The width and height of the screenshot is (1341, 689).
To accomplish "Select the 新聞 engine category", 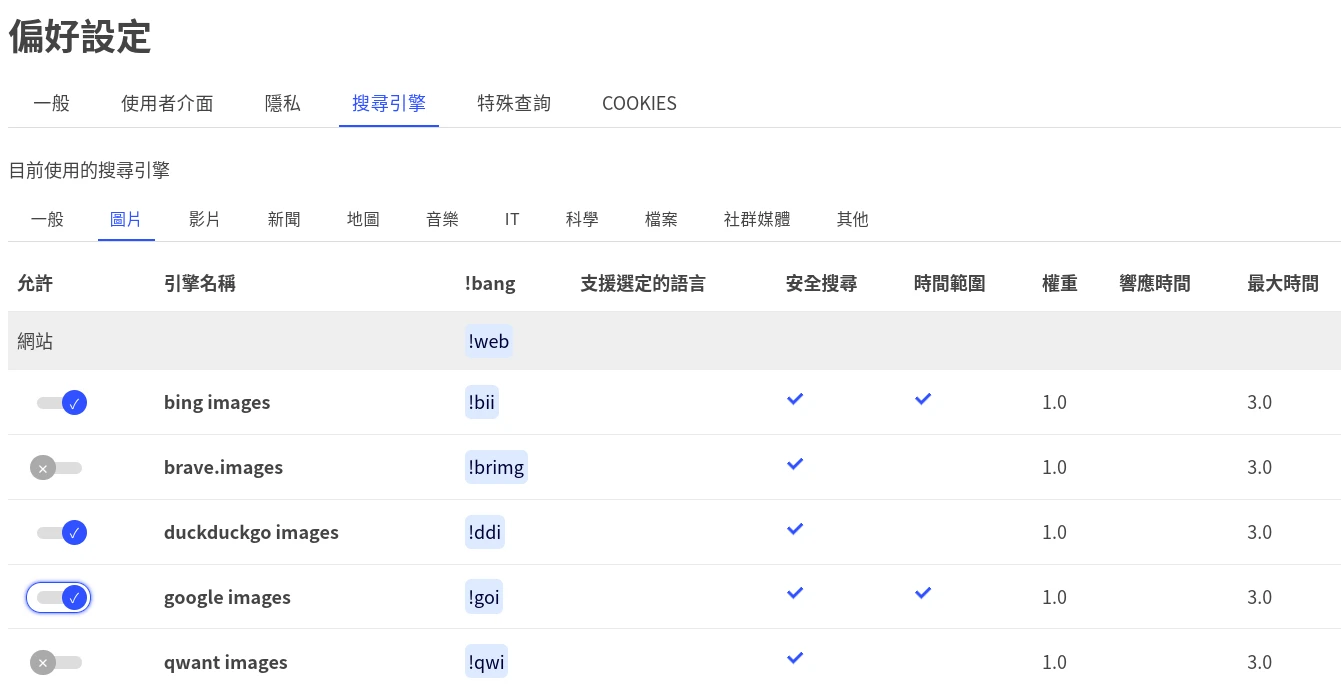I will click(x=284, y=219).
